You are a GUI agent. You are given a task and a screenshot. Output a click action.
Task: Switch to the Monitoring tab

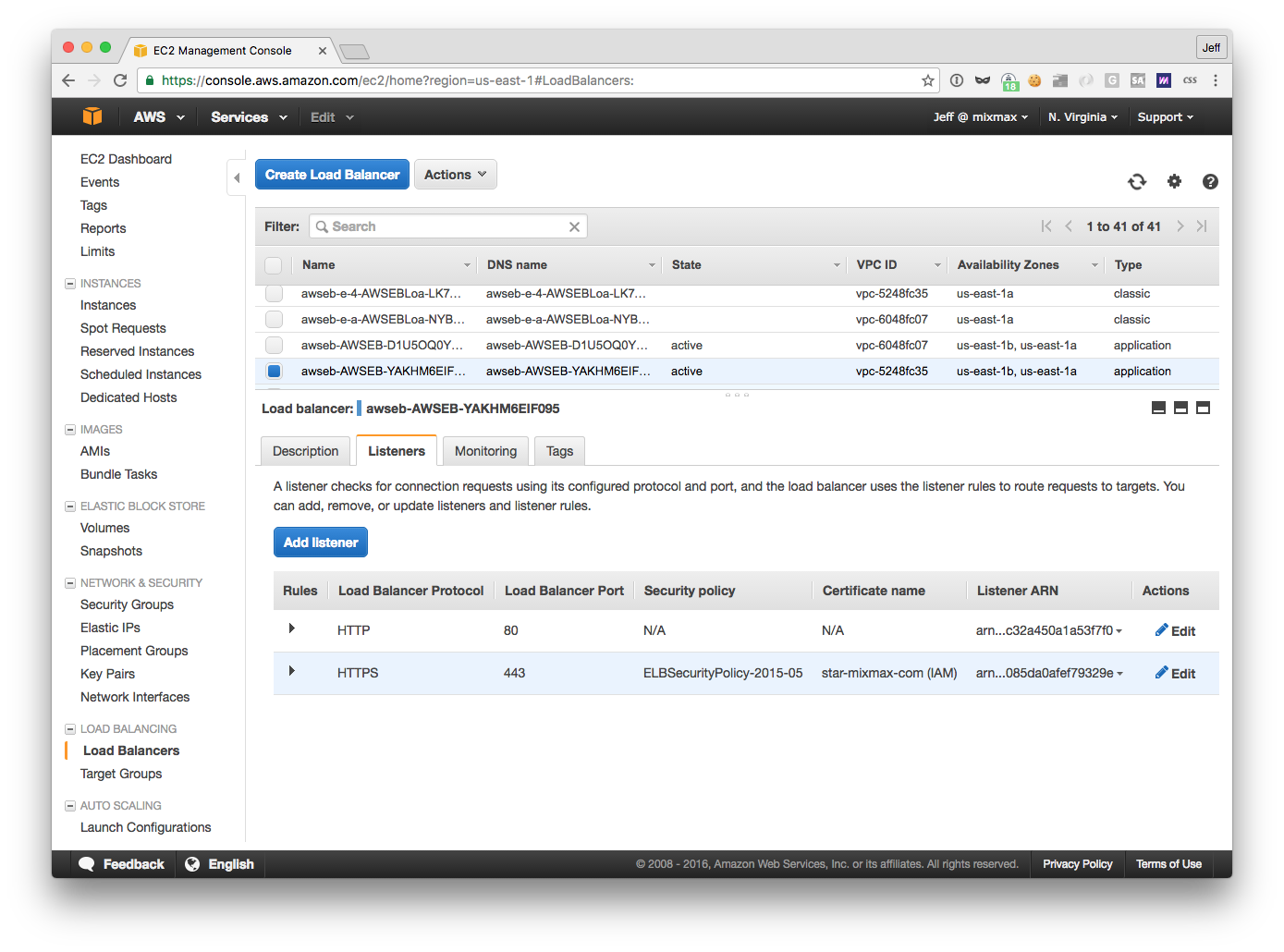[485, 451]
